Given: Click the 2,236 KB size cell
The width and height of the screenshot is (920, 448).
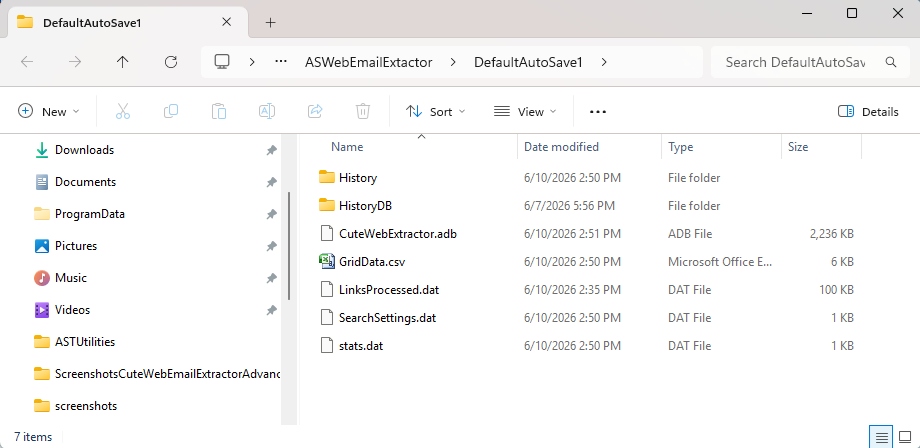Looking at the screenshot, I should (831, 233).
